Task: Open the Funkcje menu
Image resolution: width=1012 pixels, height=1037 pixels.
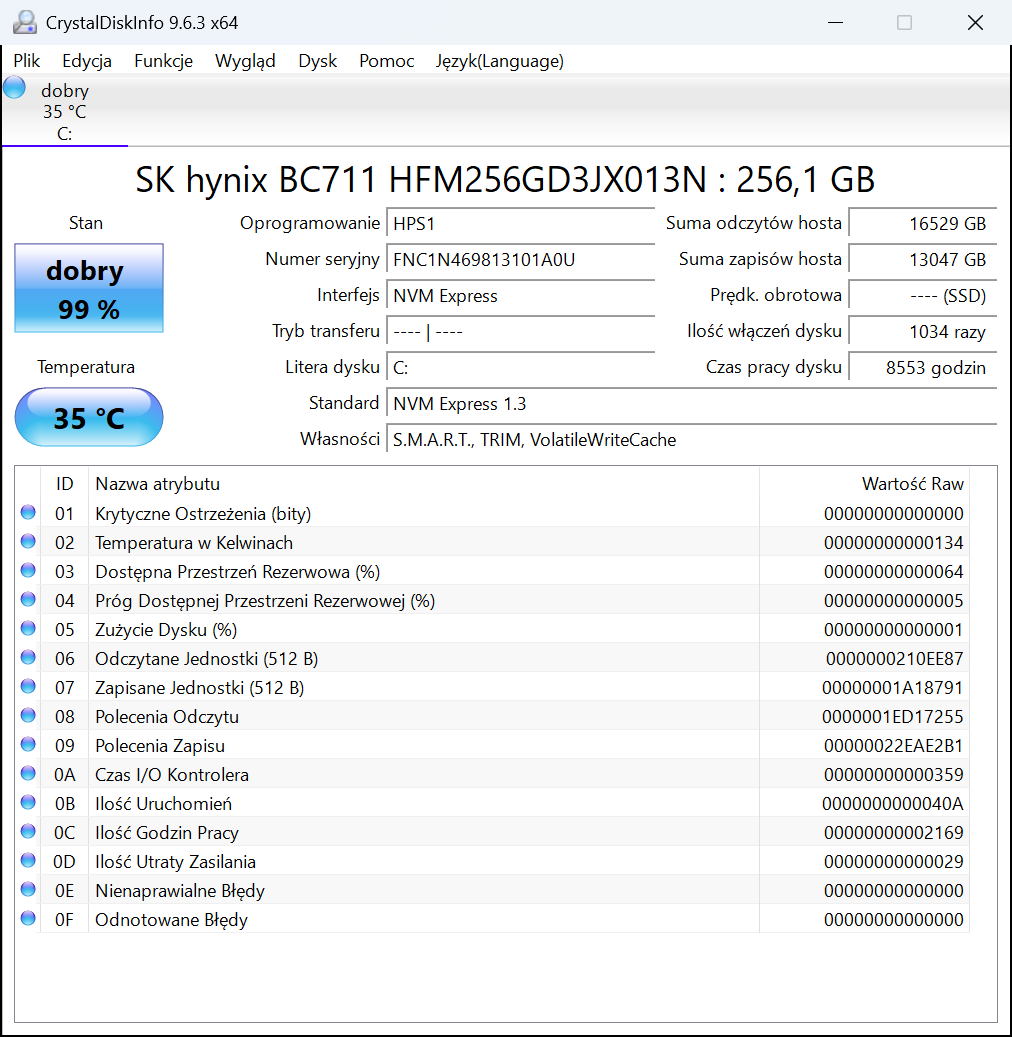Action: [x=163, y=61]
